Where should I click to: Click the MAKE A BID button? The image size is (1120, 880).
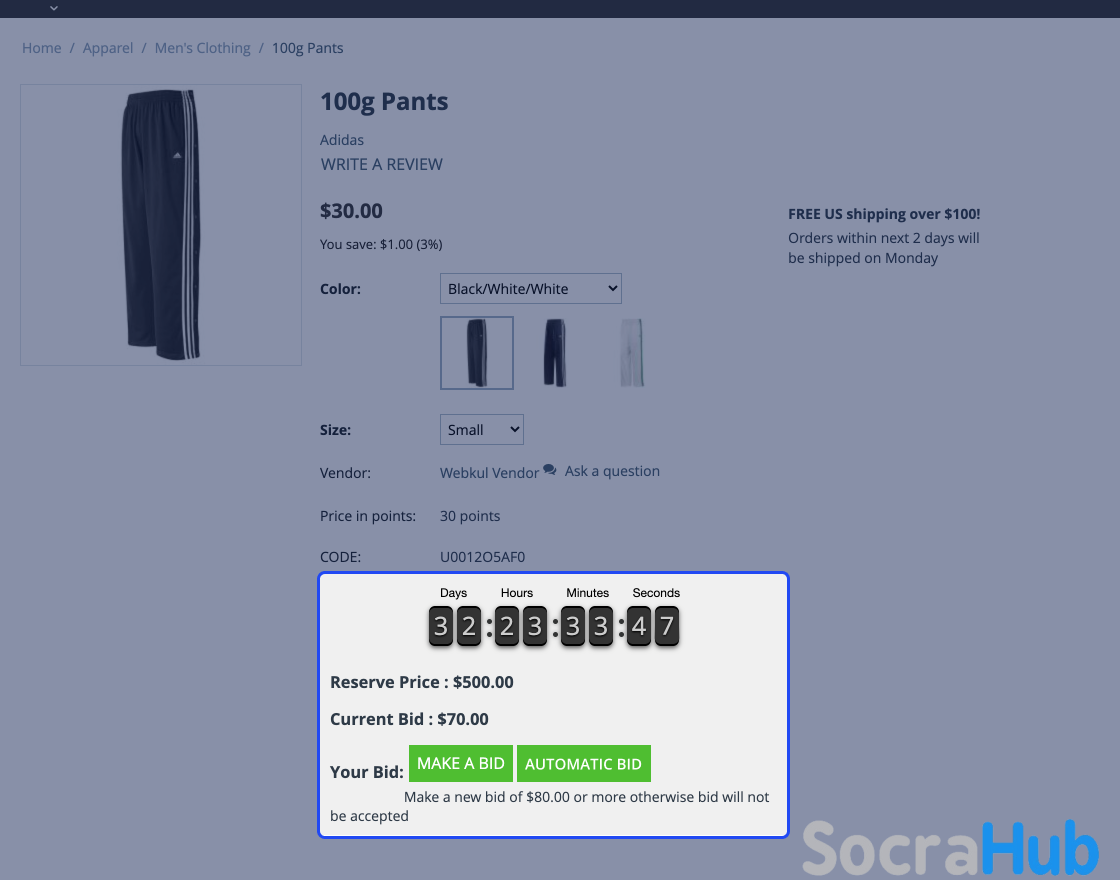click(461, 763)
